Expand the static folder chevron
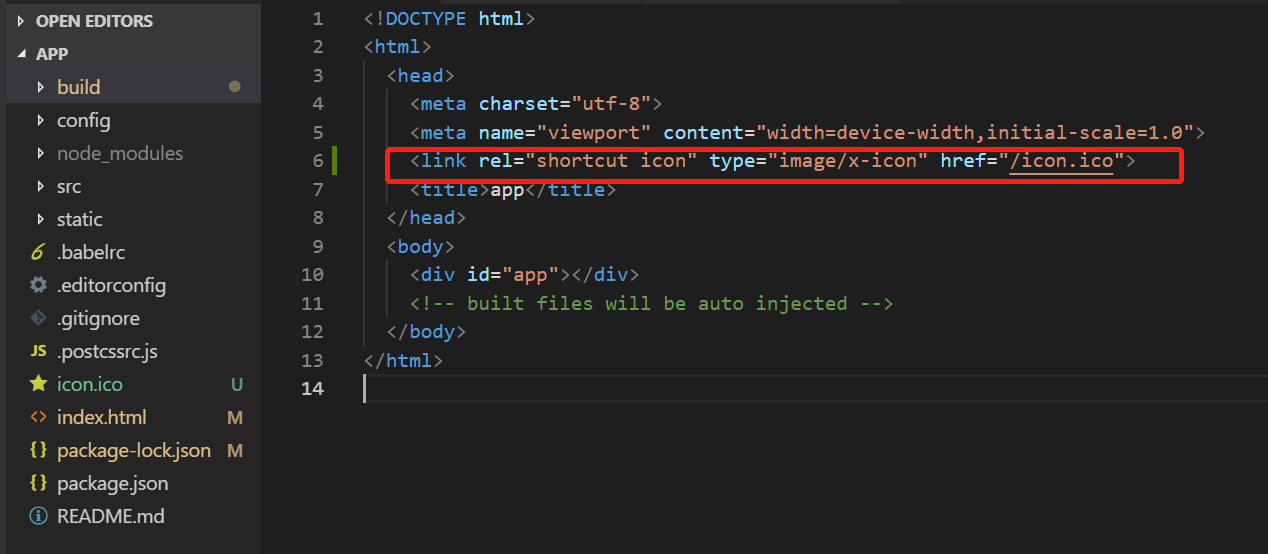 point(40,219)
